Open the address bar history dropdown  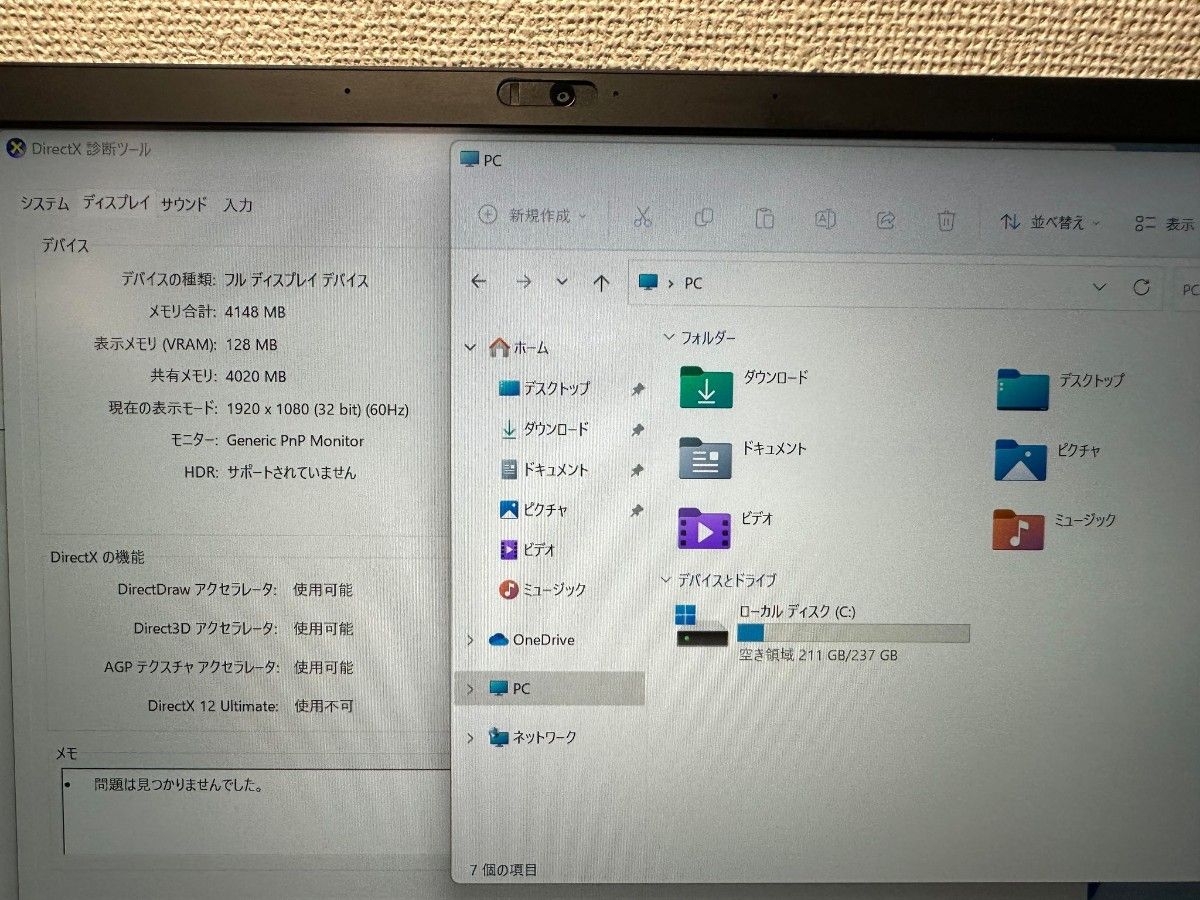pos(1099,287)
